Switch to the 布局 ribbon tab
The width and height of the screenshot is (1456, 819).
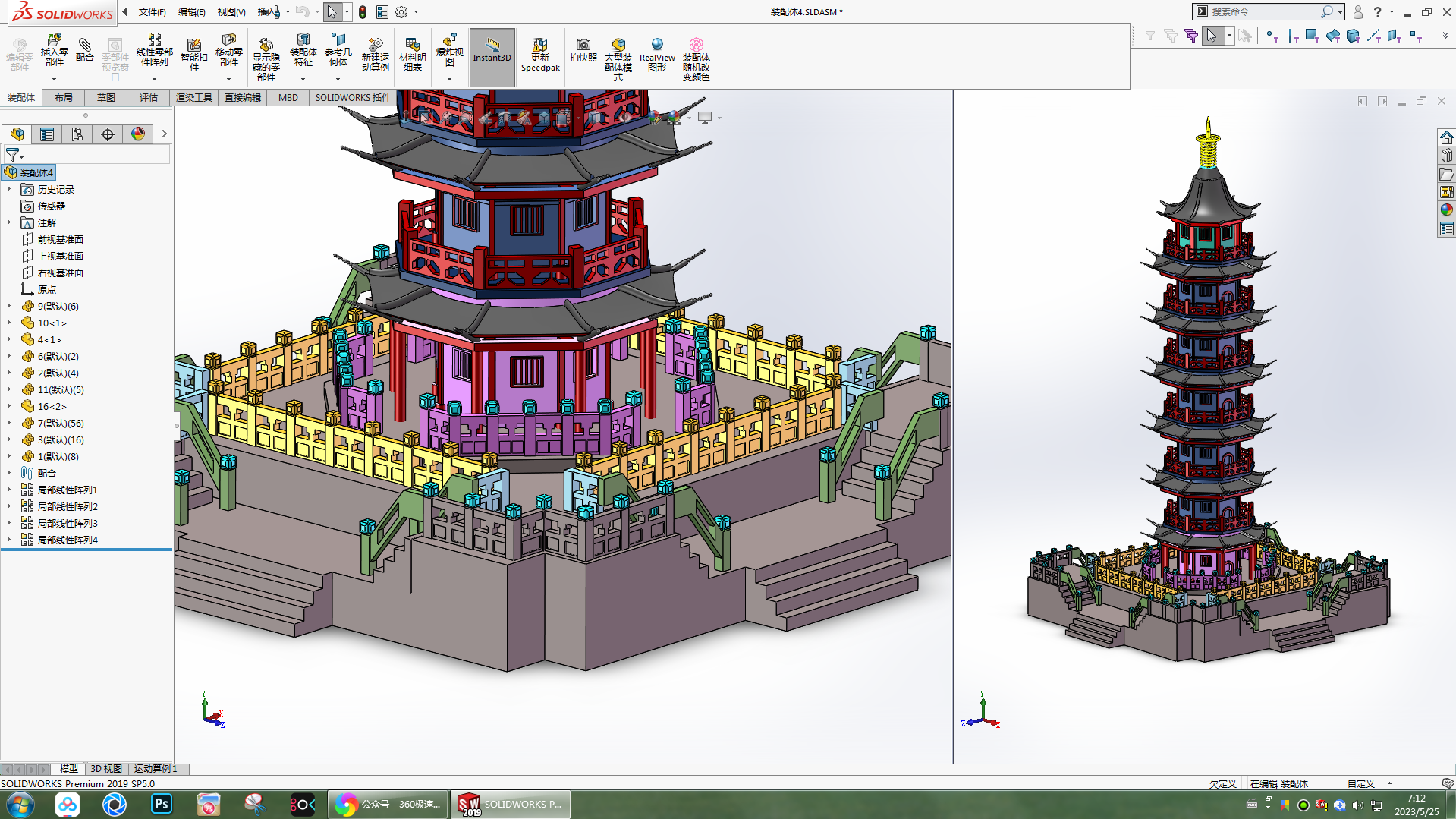click(64, 97)
